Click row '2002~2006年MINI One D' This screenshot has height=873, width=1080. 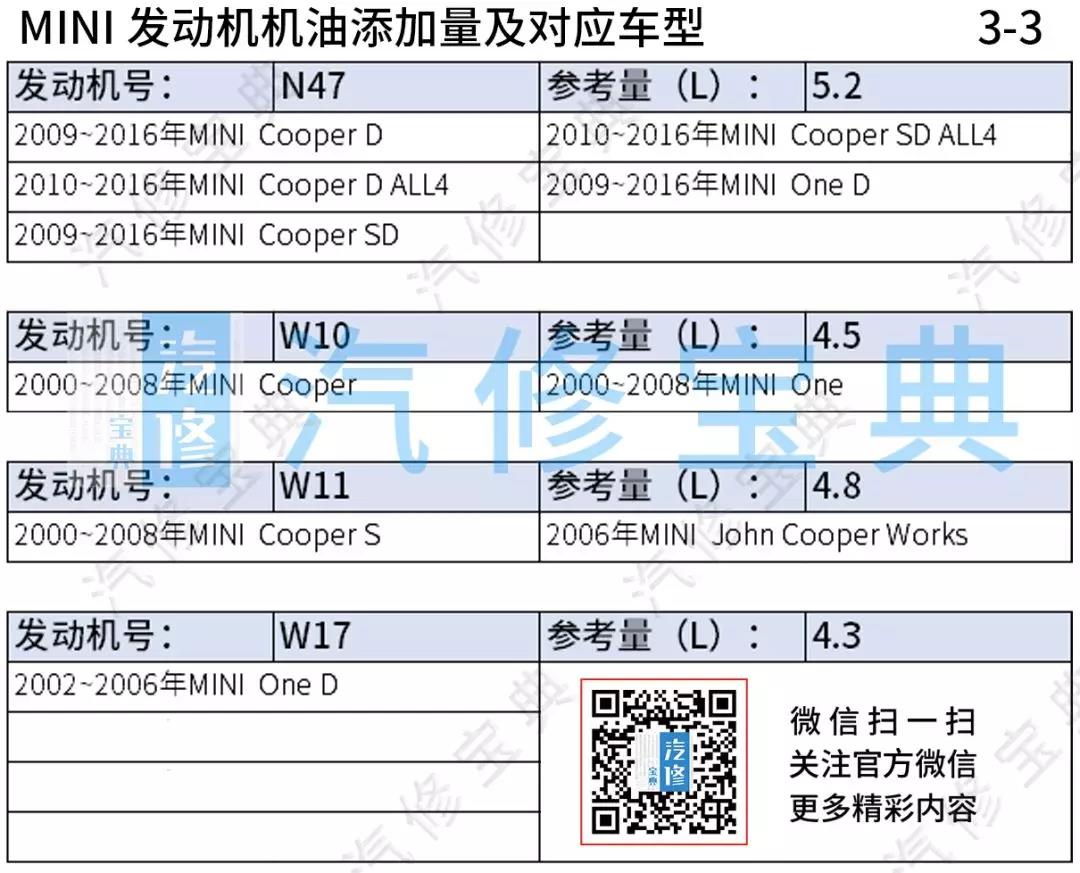point(273,686)
